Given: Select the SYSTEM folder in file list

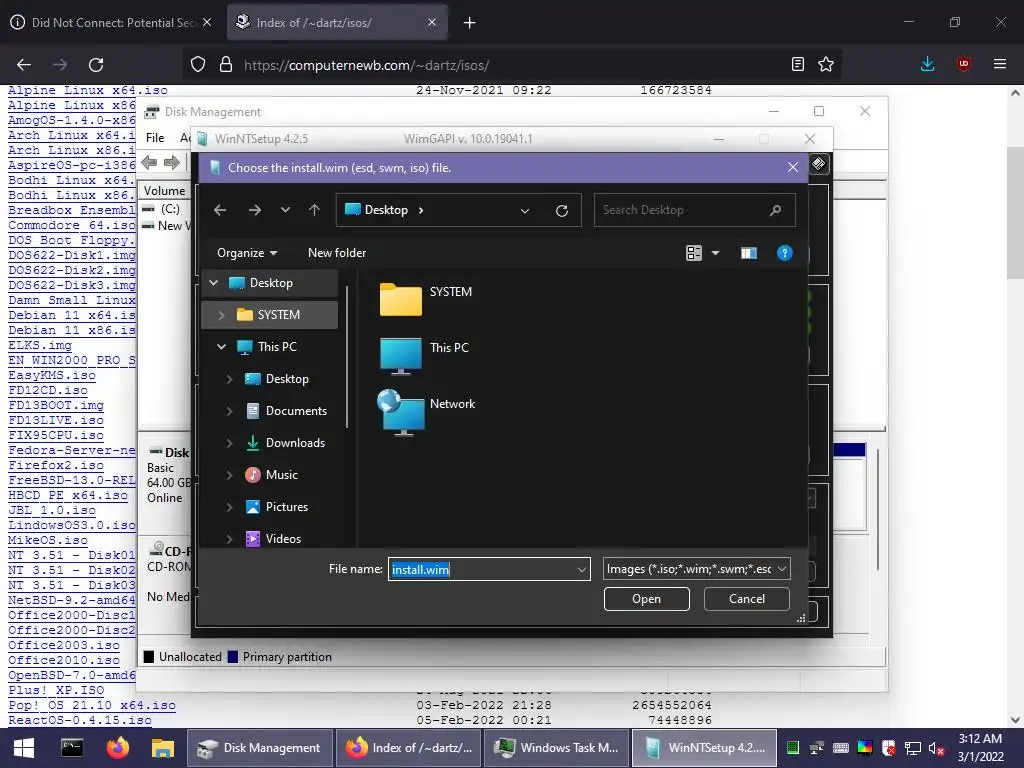Looking at the screenshot, I should (x=426, y=300).
